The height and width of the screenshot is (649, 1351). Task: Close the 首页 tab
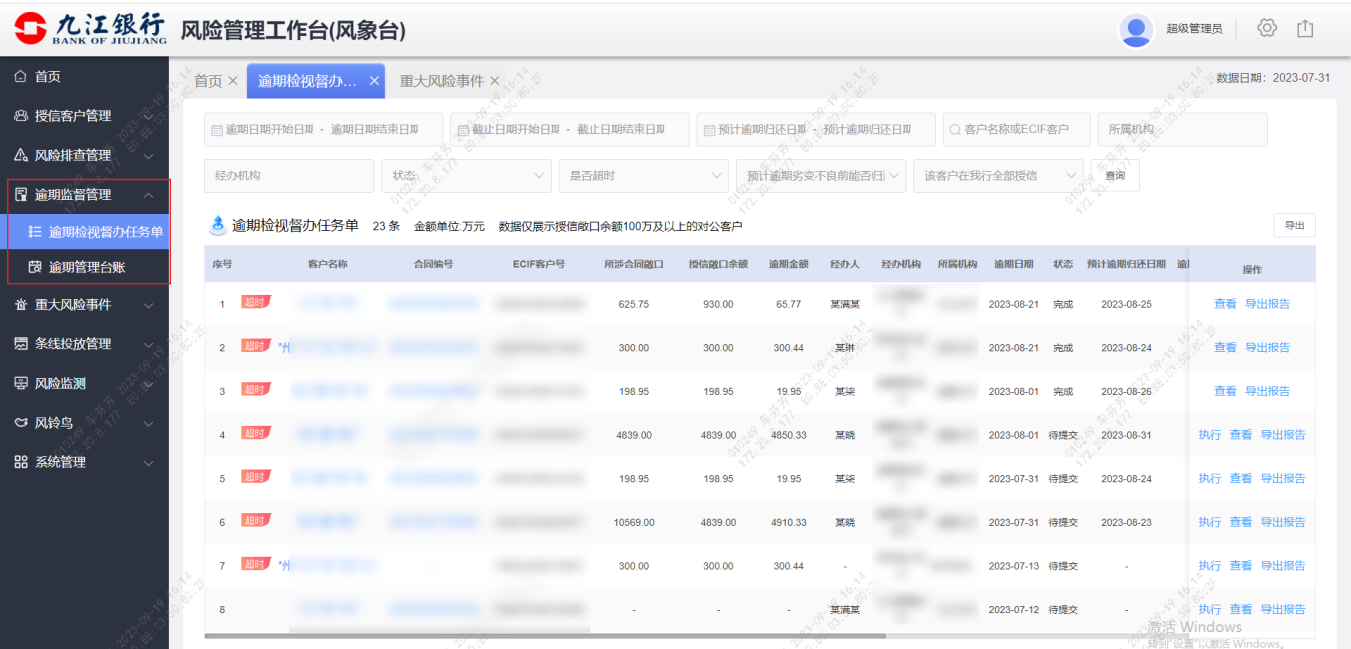tap(233, 81)
